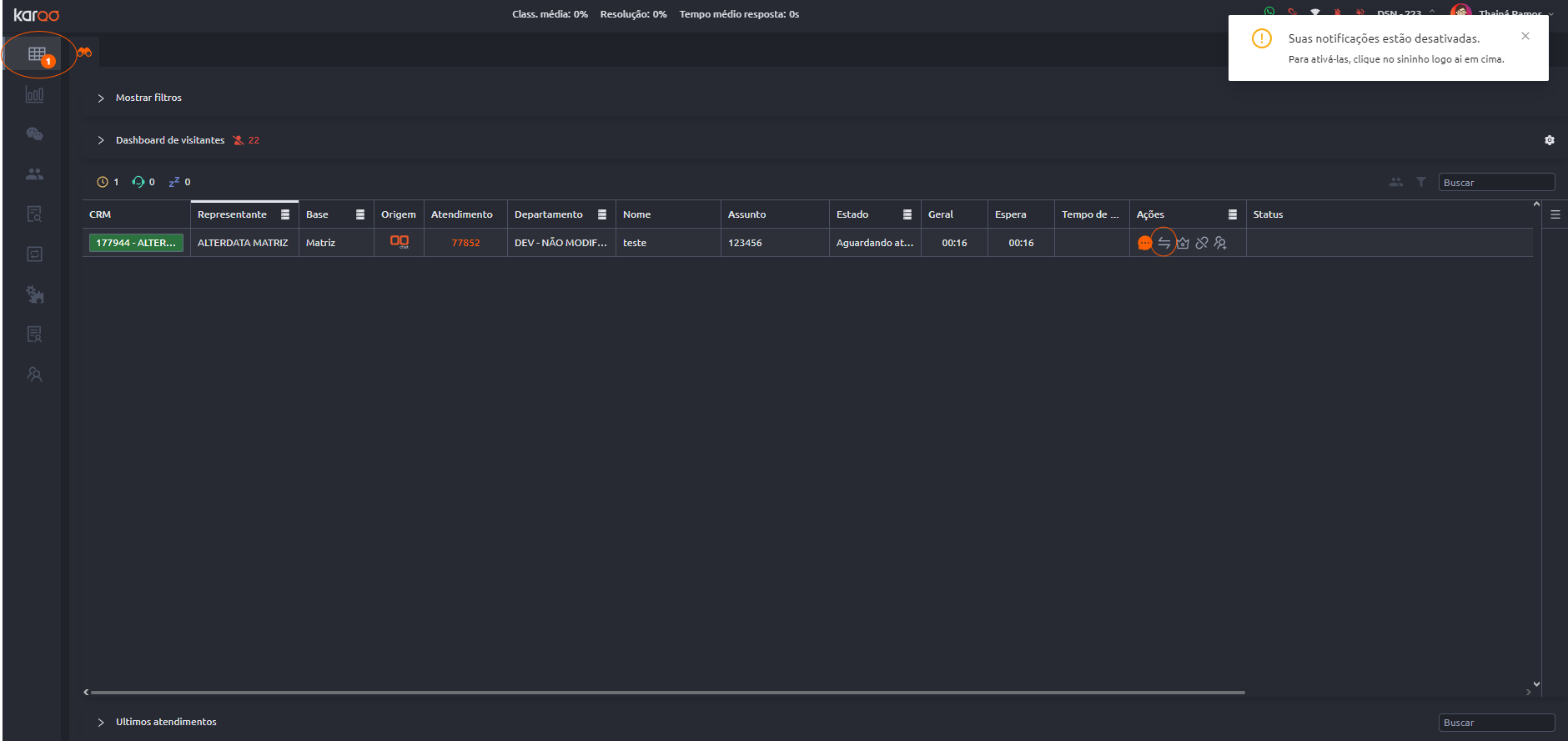The height and width of the screenshot is (741, 1568).
Task: Expand the Mostrar filtros section
Action: pos(101,98)
